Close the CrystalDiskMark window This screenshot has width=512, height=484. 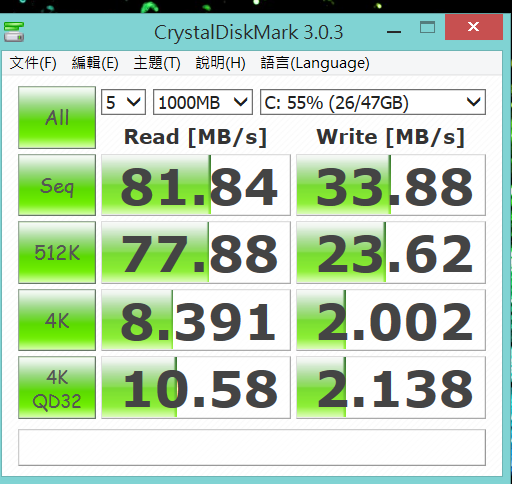point(474,27)
